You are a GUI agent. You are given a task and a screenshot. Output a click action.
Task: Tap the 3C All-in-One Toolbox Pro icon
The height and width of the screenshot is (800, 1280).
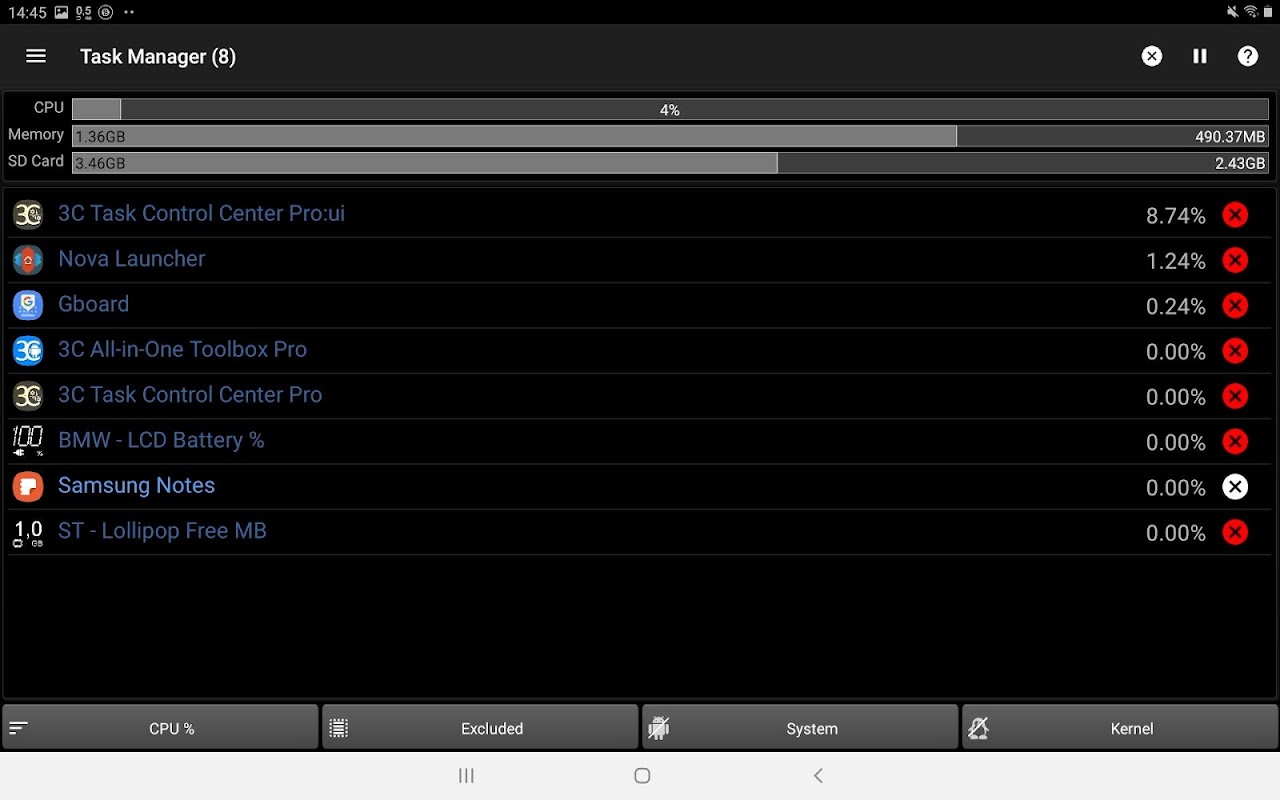pyautogui.click(x=28, y=350)
